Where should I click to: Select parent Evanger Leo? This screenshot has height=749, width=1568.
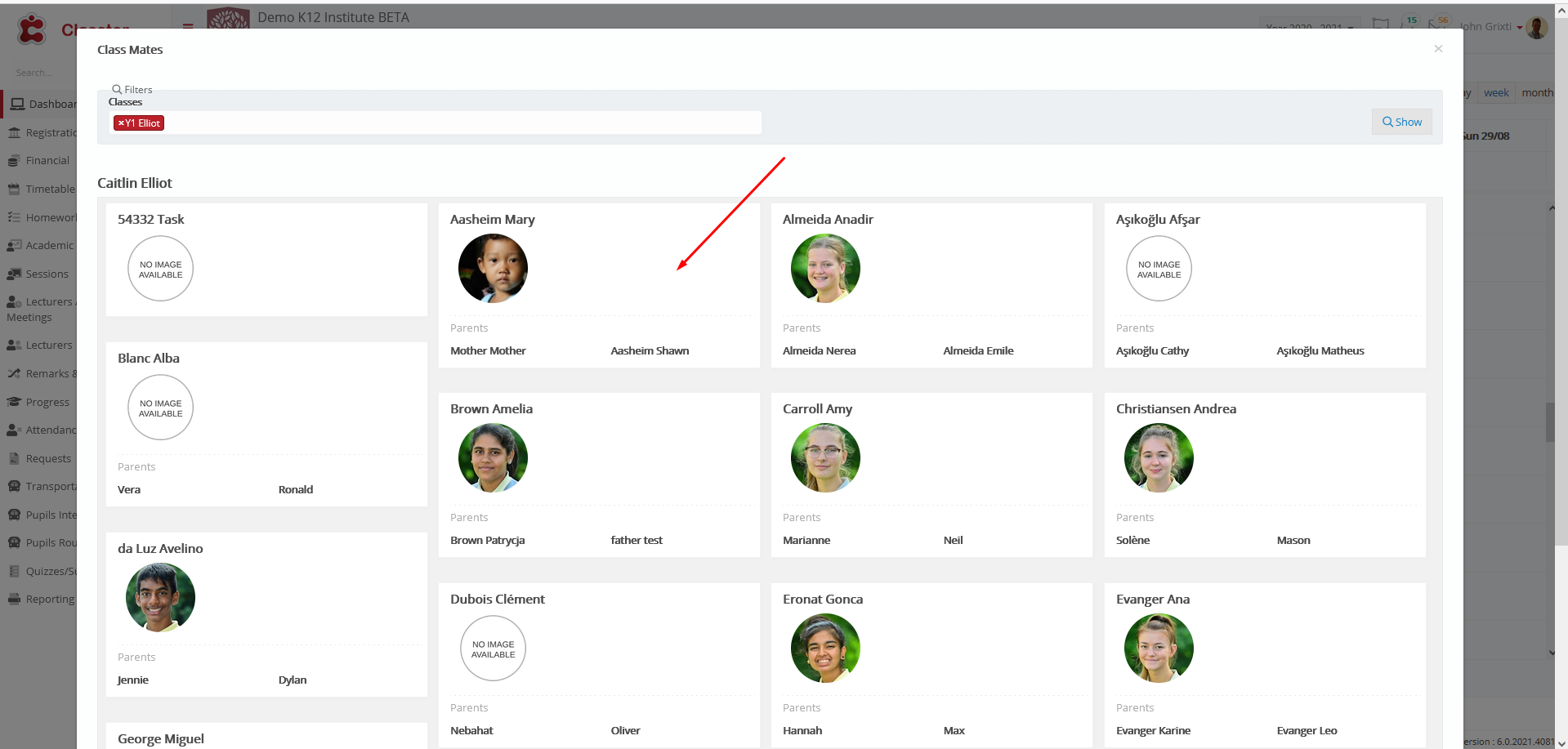click(1307, 730)
